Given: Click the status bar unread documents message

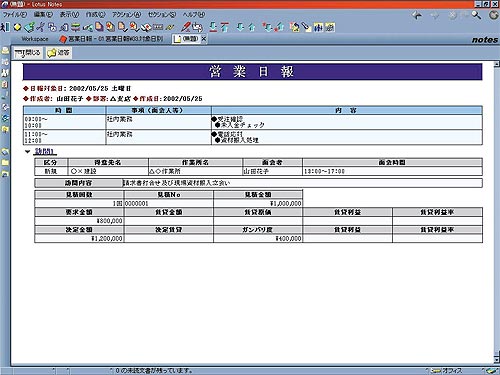Looking at the screenshot, I should click(154, 371).
